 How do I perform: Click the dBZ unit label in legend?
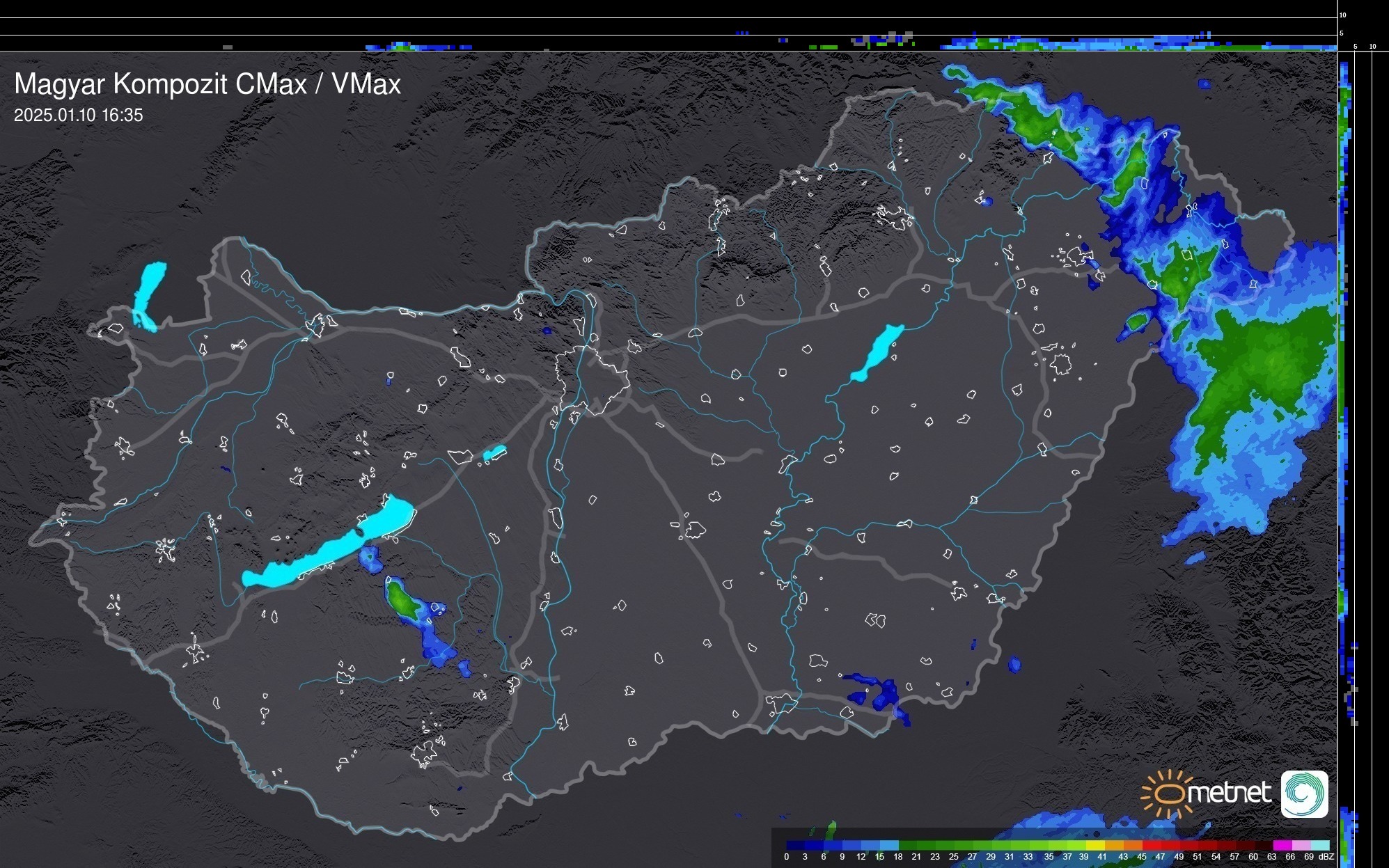pyautogui.click(x=1326, y=857)
